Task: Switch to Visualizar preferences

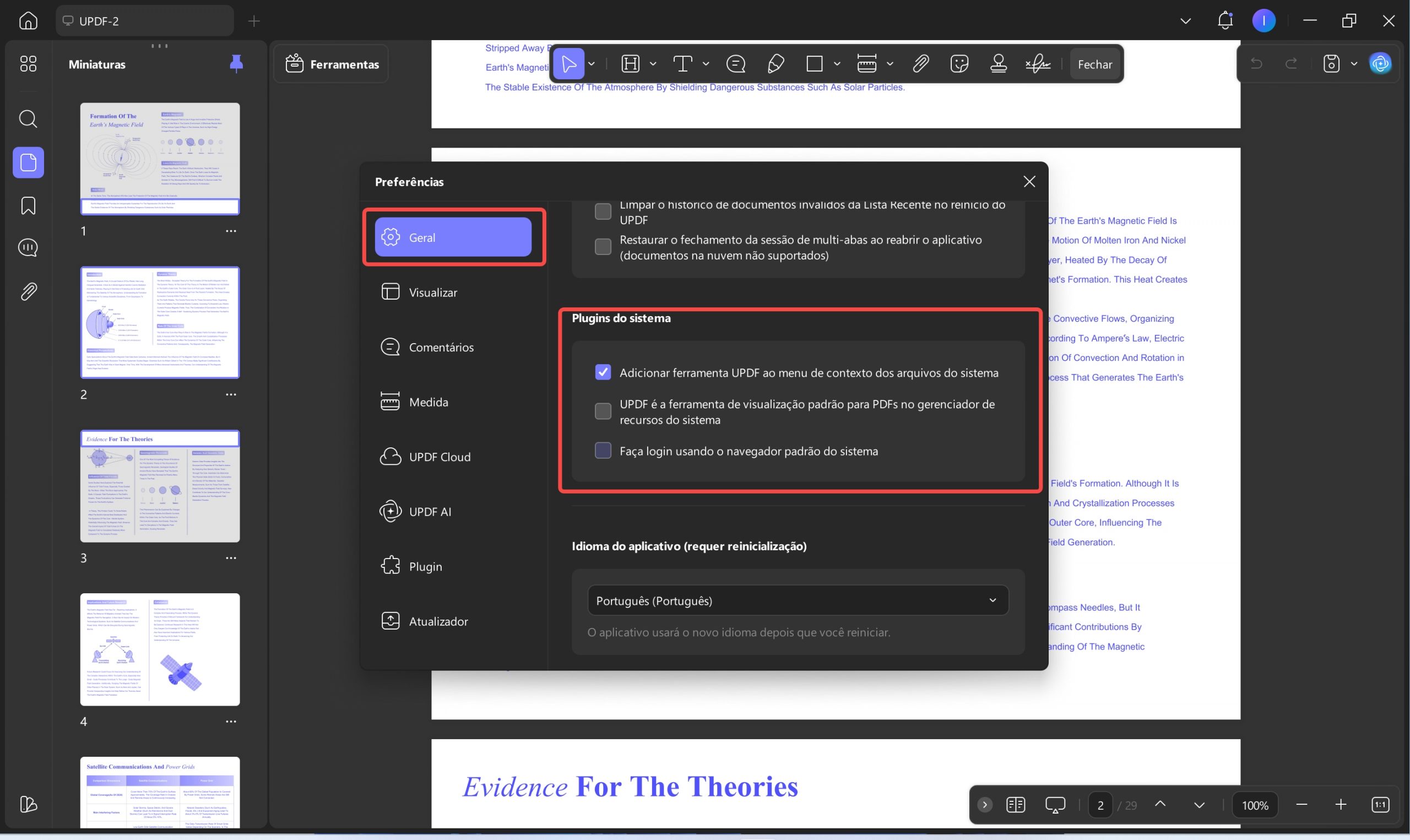Action: click(453, 292)
